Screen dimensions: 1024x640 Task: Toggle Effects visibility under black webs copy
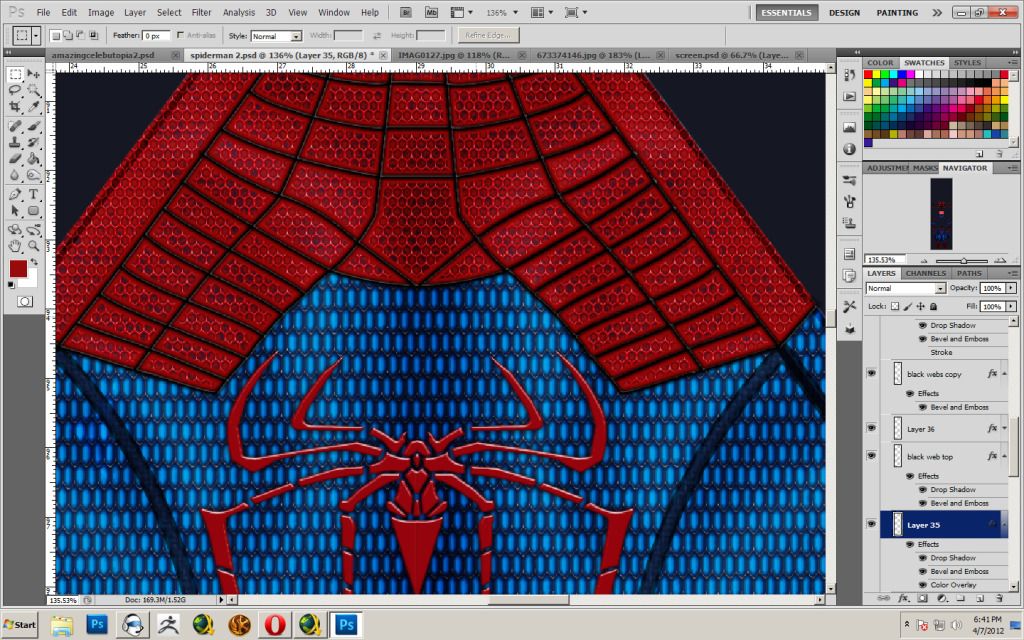[x=910, y=394]
